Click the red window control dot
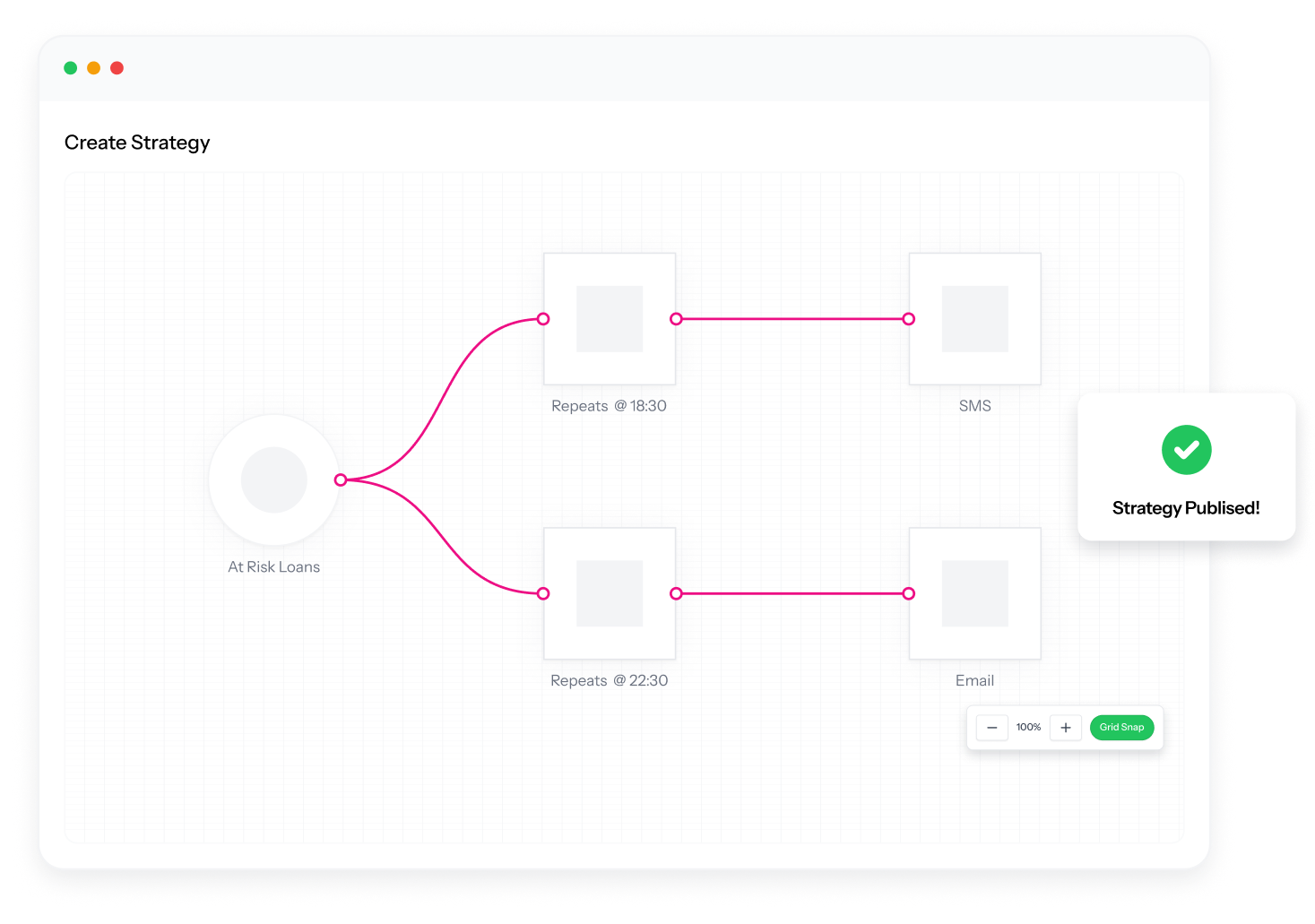Image resolution: width=1315 pixels, height=924 pixels. (x=117, y=68)
